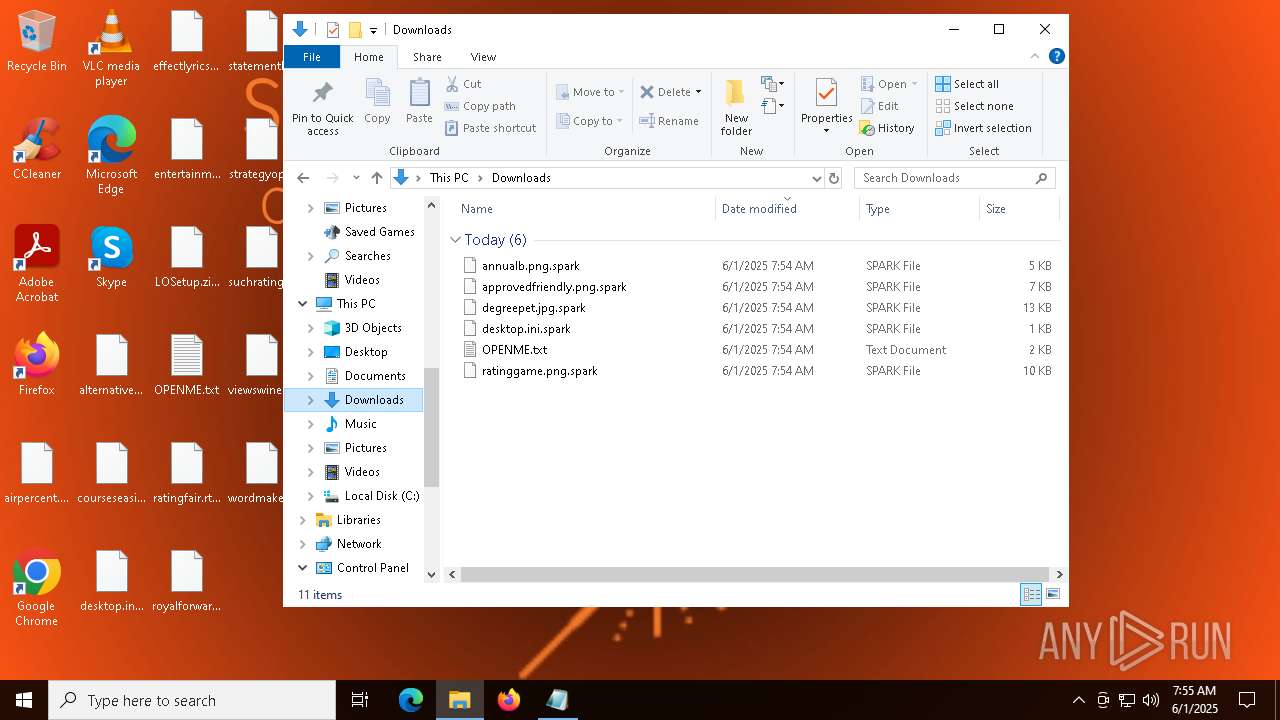Create a New folder
Screen dimensions: 1280x720
click(x=736, y=107)
